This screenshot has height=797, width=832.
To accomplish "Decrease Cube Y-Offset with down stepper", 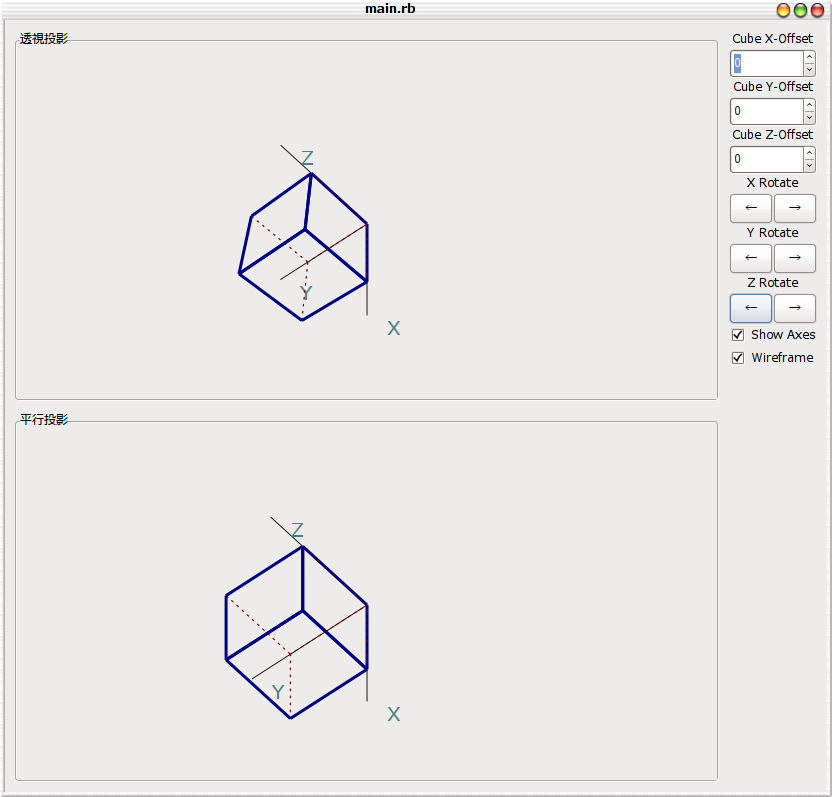I will click(x=809, y=117).
